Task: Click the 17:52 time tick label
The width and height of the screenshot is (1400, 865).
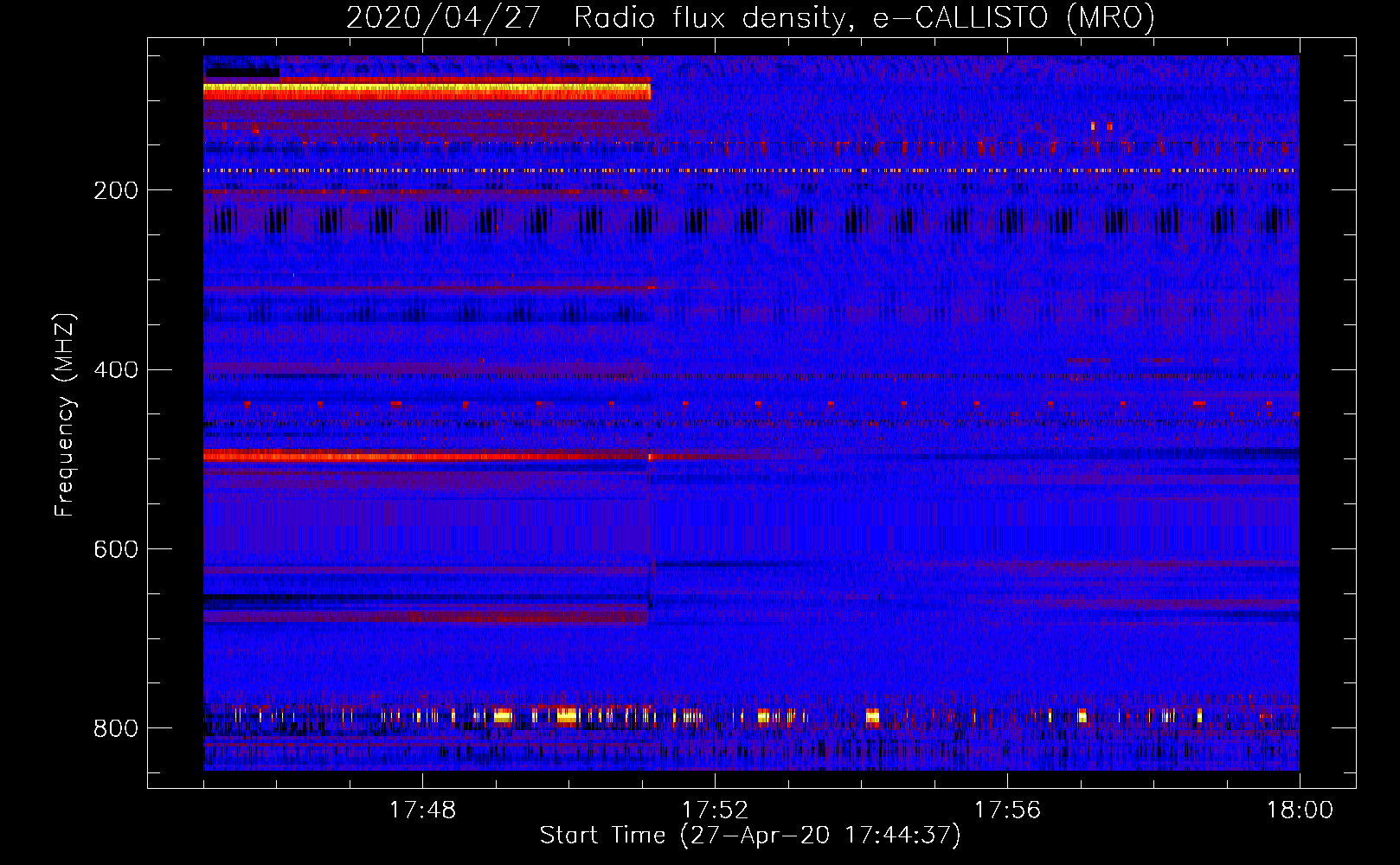Action: pyautogui.click(x=715, y=811)
